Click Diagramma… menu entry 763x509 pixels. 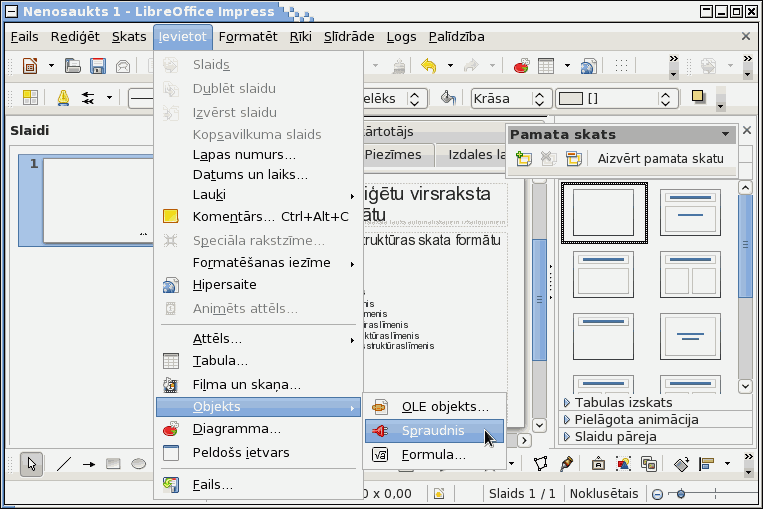click(258, 429)
